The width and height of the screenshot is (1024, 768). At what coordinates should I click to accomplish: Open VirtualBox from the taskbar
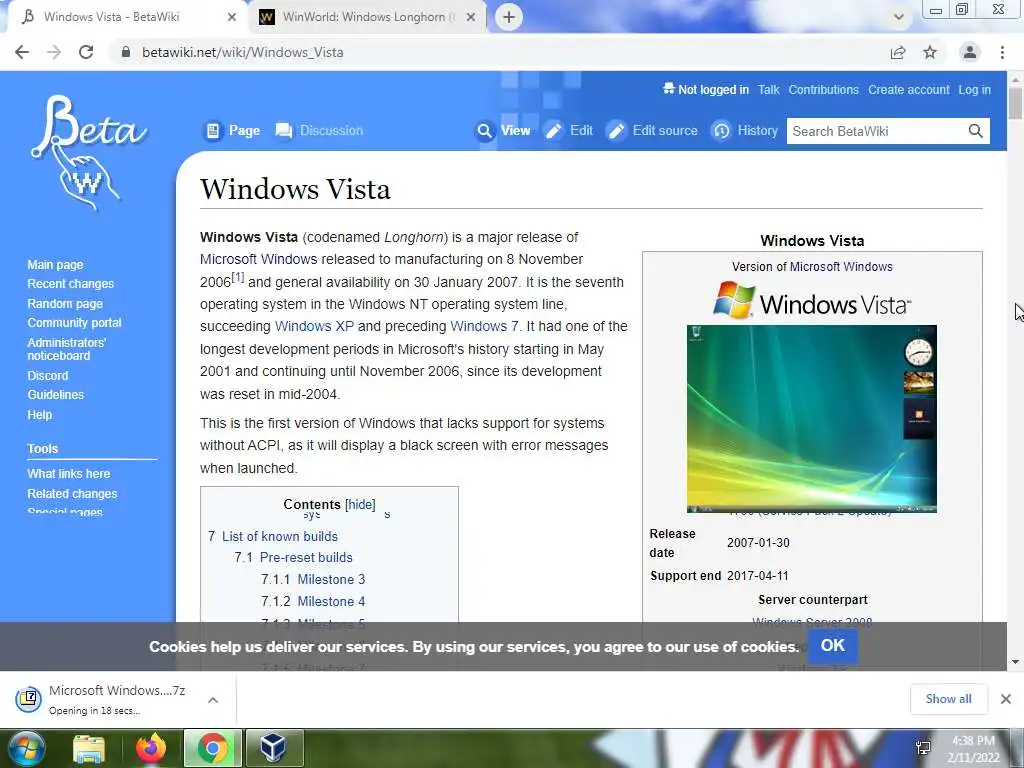[x=273, y=749]
